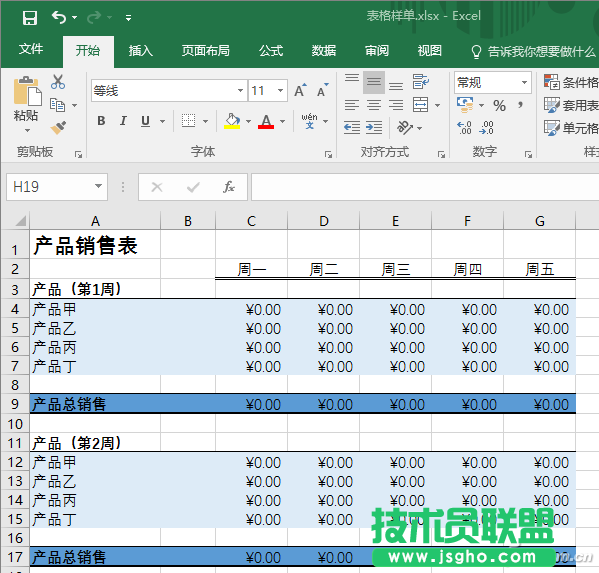Open the 常规 number format dropdown
This screenshot has height=573, width=599.
click(x=524, y=82)
